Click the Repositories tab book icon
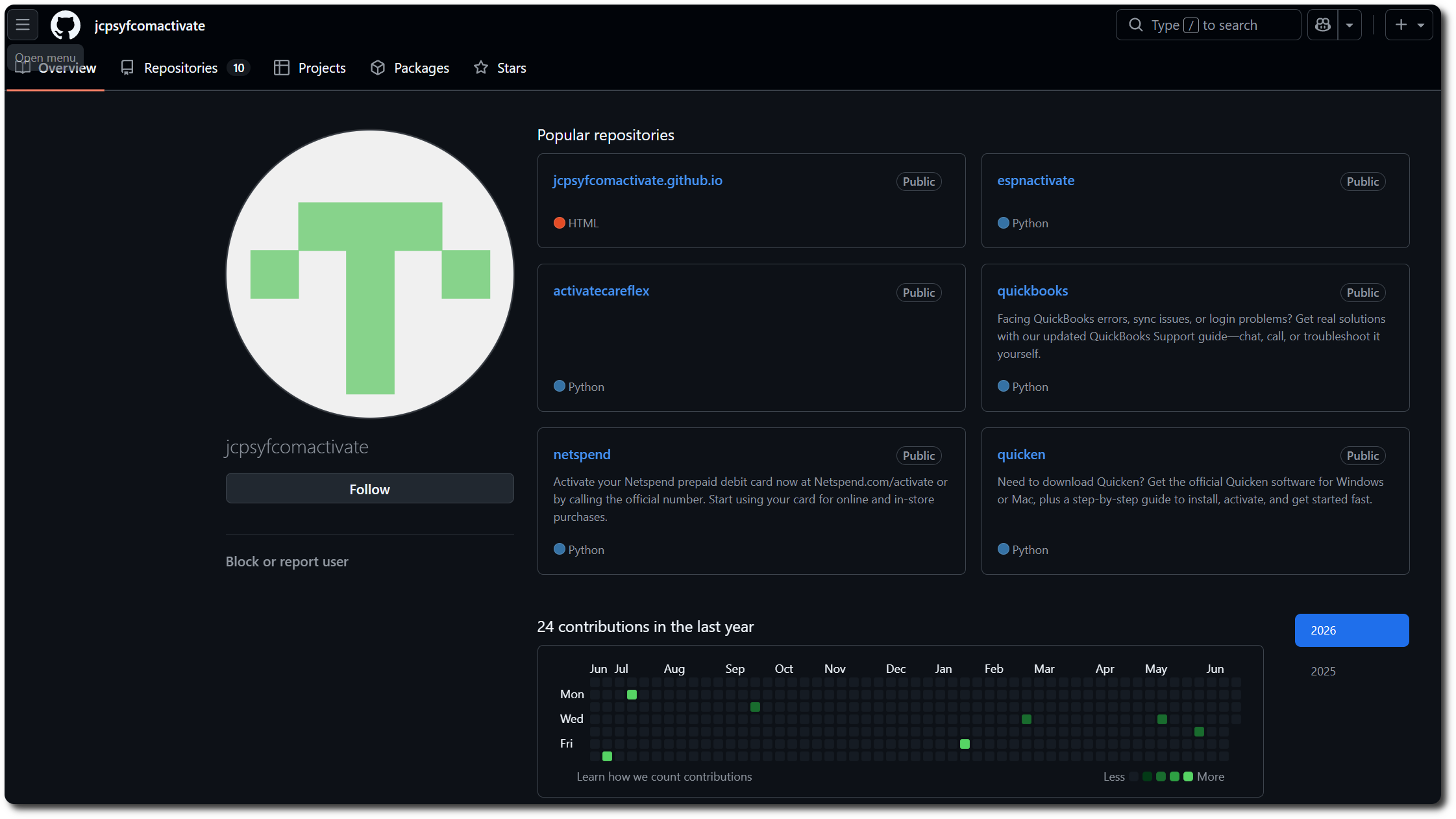 pos(127,68)
